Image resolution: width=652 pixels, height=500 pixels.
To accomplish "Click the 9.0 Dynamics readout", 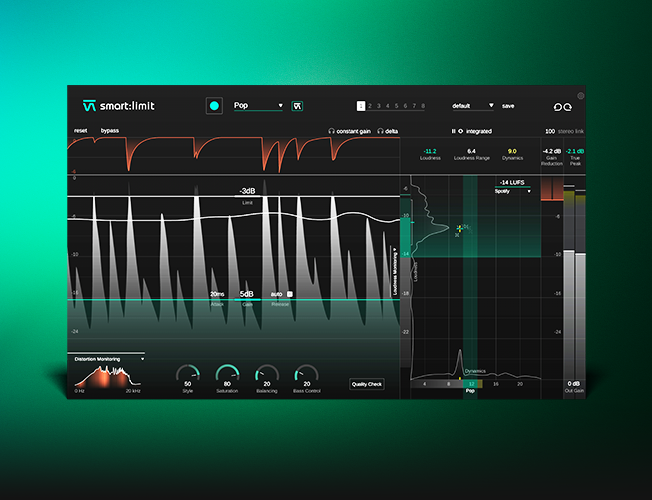I will click(x=512, y=151).
